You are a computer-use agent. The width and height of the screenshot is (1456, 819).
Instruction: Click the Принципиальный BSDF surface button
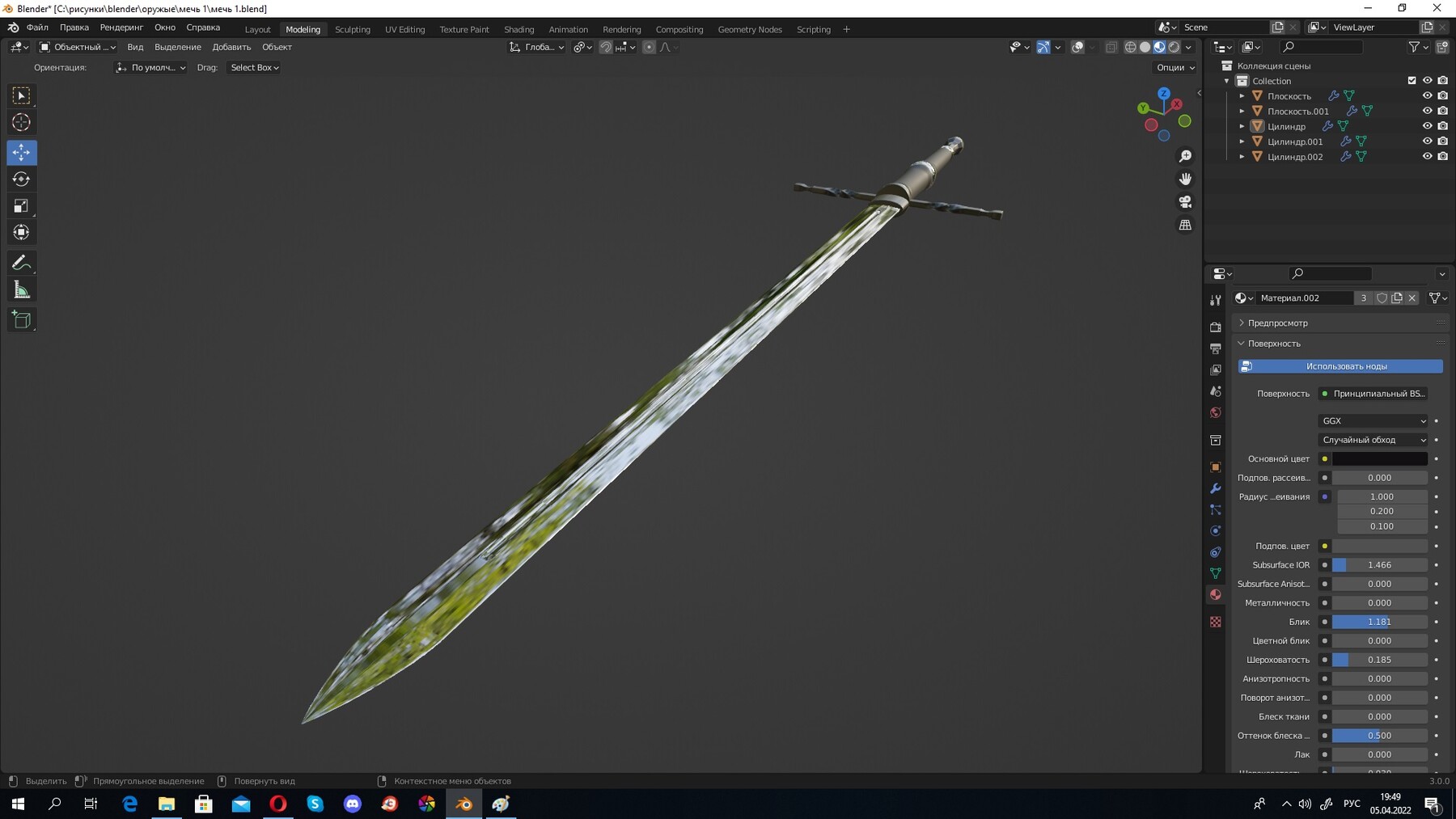click(x=1375, y=394)
